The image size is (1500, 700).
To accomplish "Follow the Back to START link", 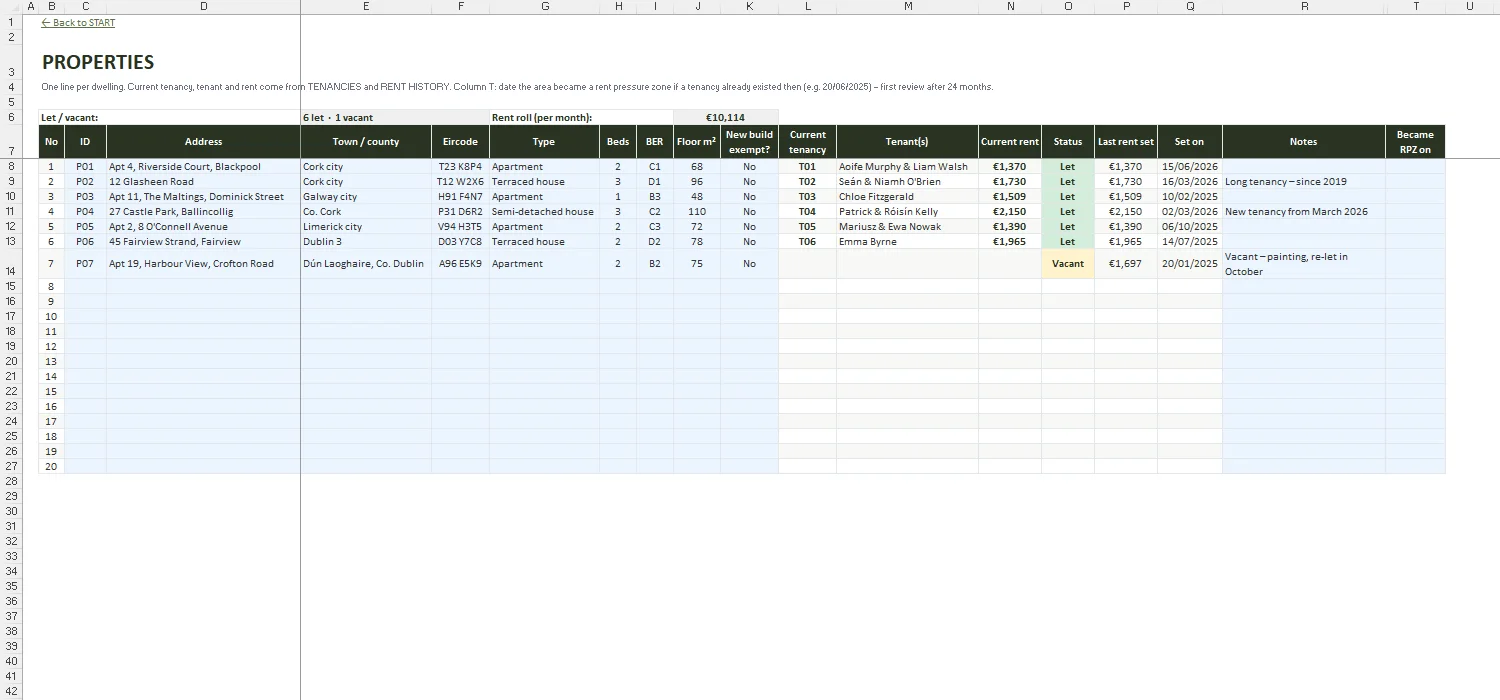I will (x=78, y=23).
